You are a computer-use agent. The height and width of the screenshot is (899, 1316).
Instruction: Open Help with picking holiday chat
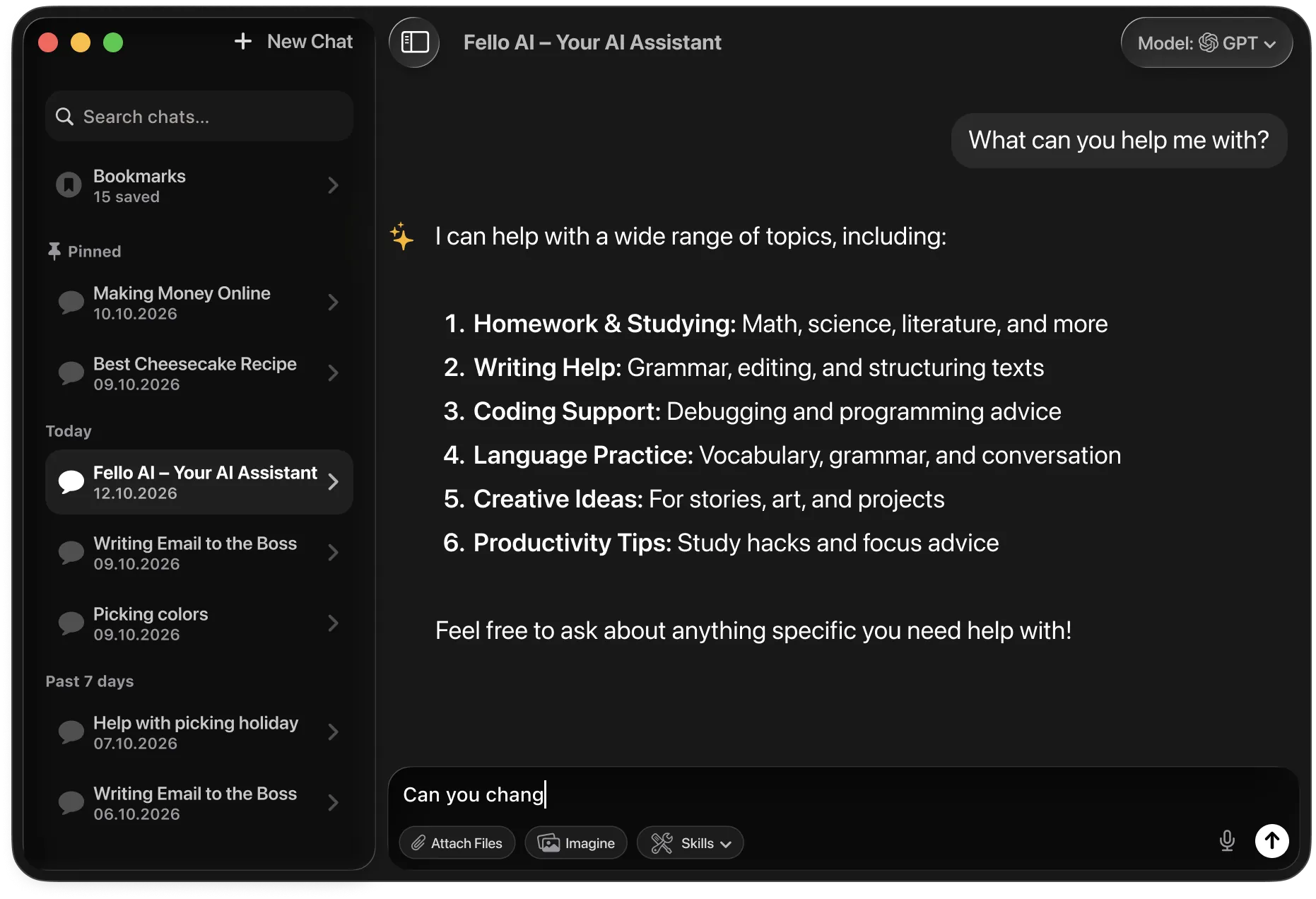199,732
